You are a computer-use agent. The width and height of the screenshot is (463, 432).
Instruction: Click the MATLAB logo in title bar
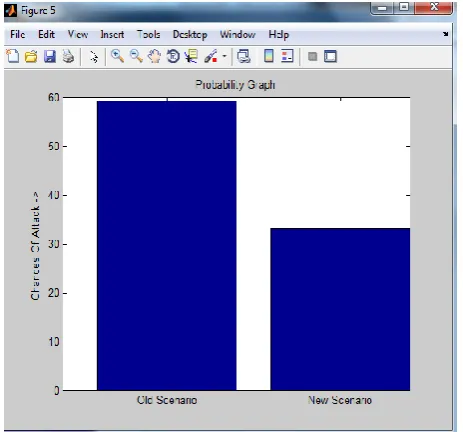[x=11, y=11]
